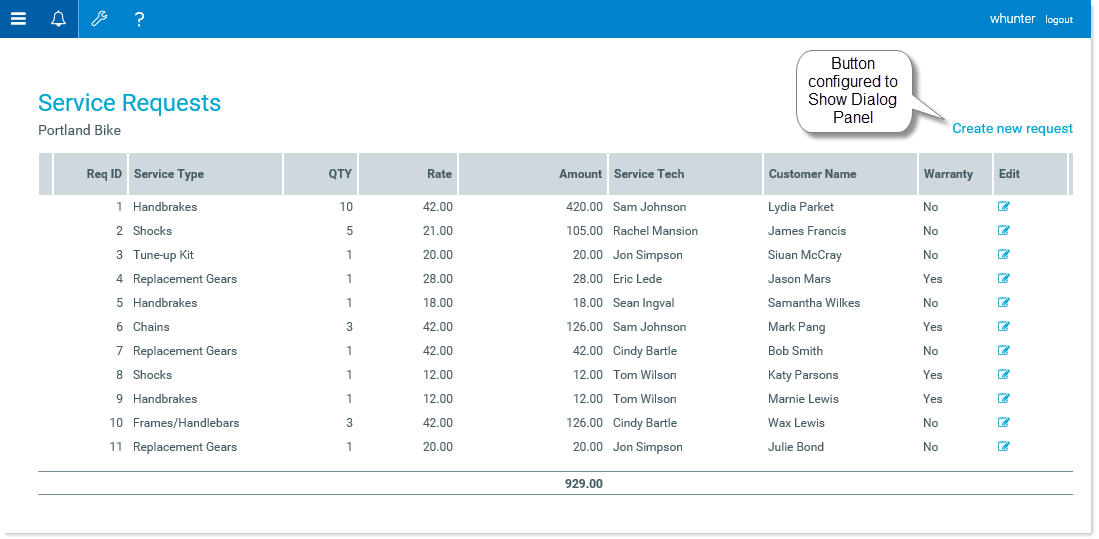Viewport: 1099px width, 539px height.
Task: Select the Rachel Mansion tech cell
Action: [655, 231]
